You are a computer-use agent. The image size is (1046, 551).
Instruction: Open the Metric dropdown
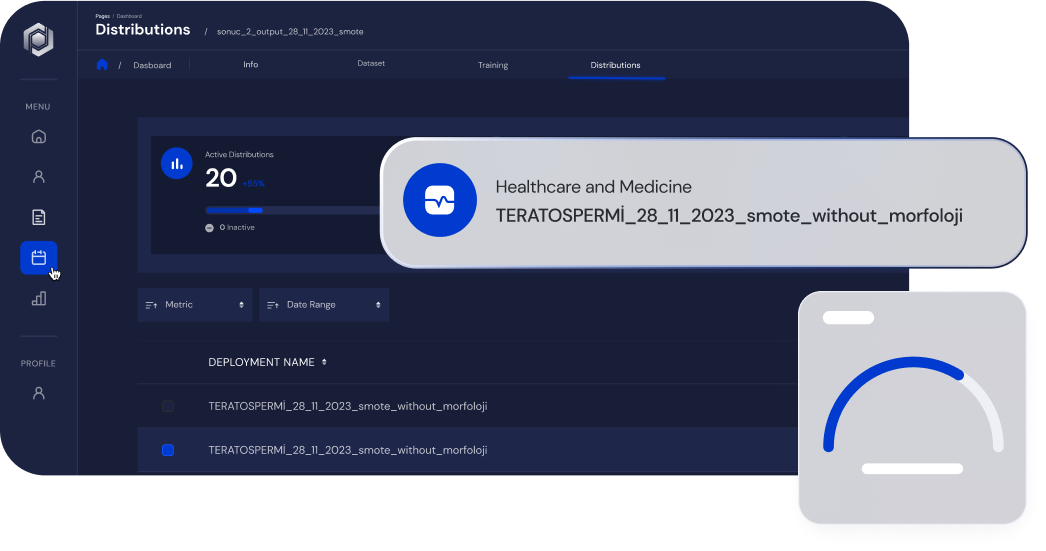coord(195,305)
